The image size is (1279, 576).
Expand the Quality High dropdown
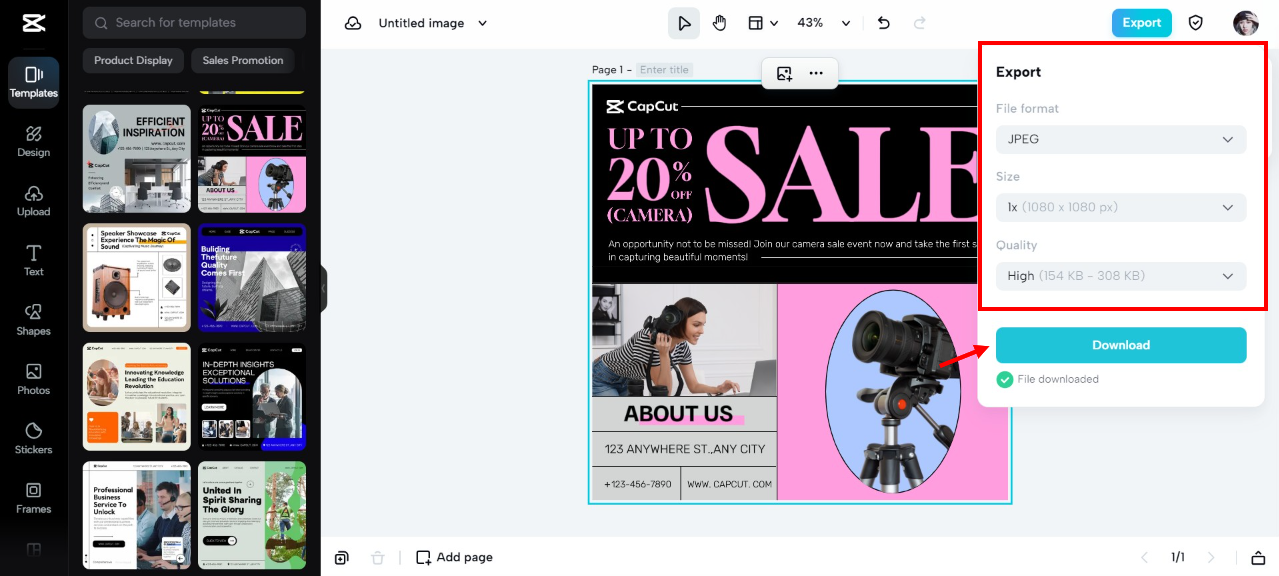1120,276
